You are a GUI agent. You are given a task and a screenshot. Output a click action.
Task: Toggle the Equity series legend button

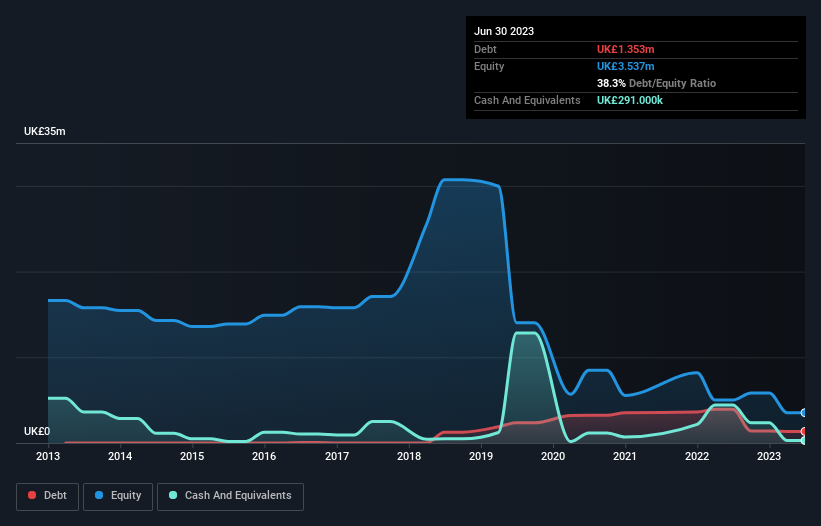point(118,496)
